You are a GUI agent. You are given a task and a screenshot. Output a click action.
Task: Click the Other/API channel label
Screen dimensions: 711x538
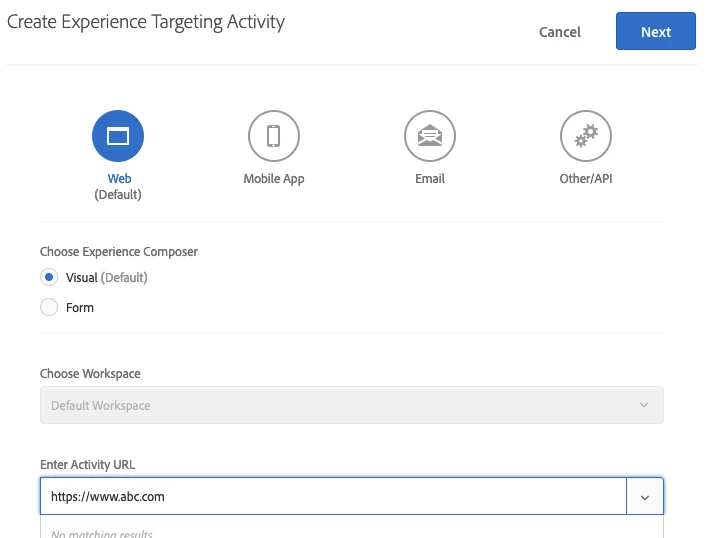tap(586, 179)
